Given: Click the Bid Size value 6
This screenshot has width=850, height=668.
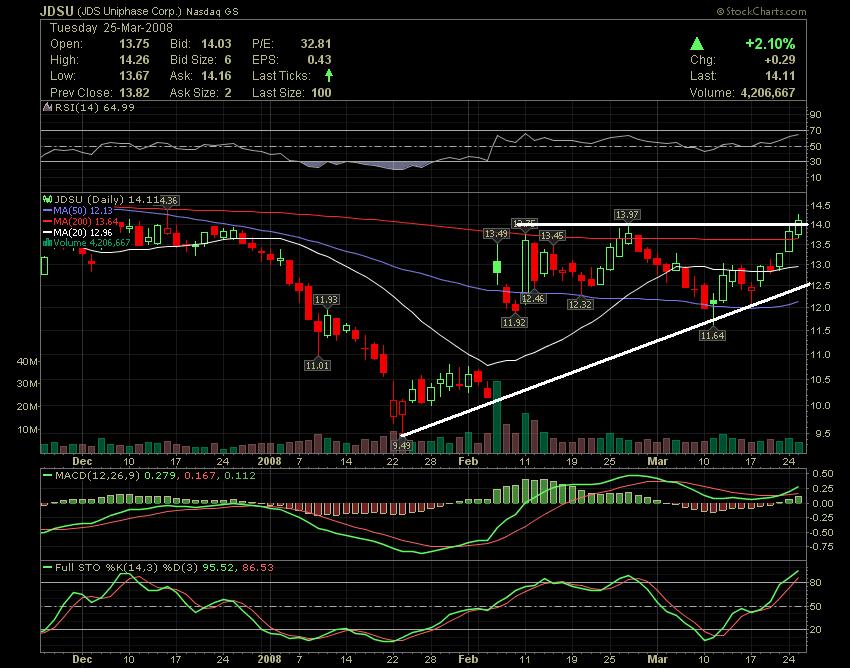Looking at the screenshot, I should coord(228,60).
